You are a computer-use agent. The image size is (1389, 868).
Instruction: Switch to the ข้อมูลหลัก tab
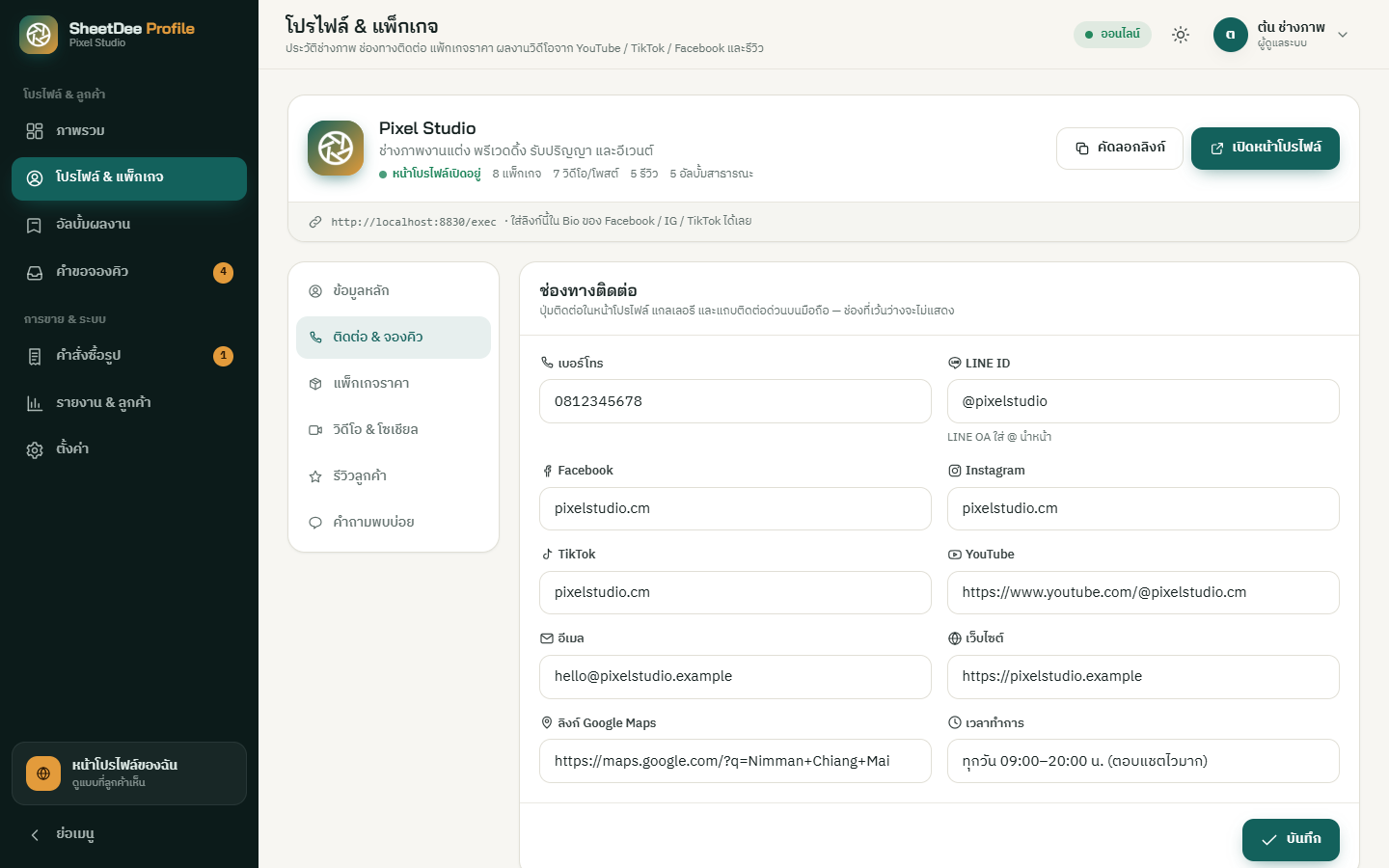[x=394, y=291]
